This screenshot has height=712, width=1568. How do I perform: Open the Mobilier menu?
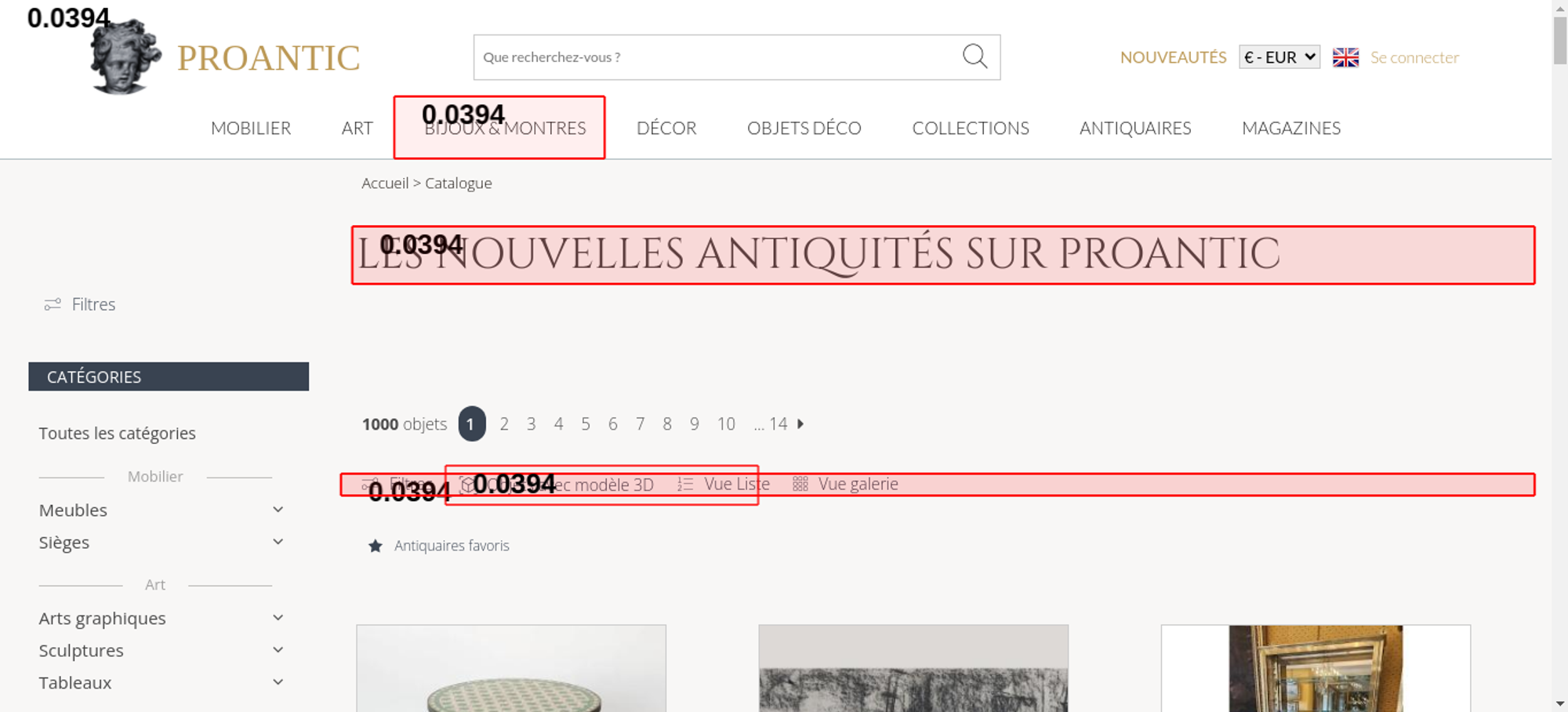coord(251,129)
